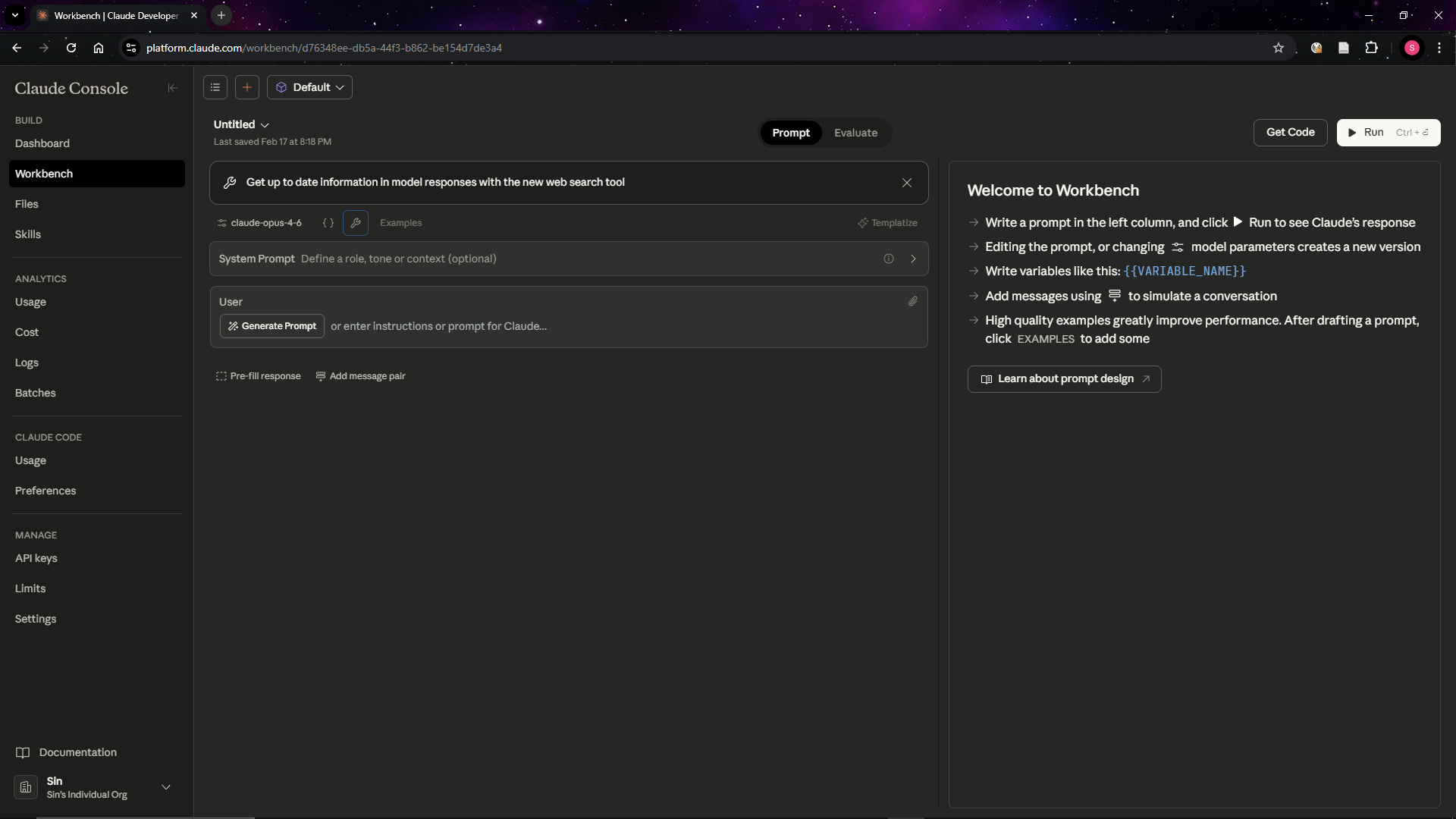Create new prompt with plus icon
This screenshot has height=819, width=1456.
[x=247, y=87]
